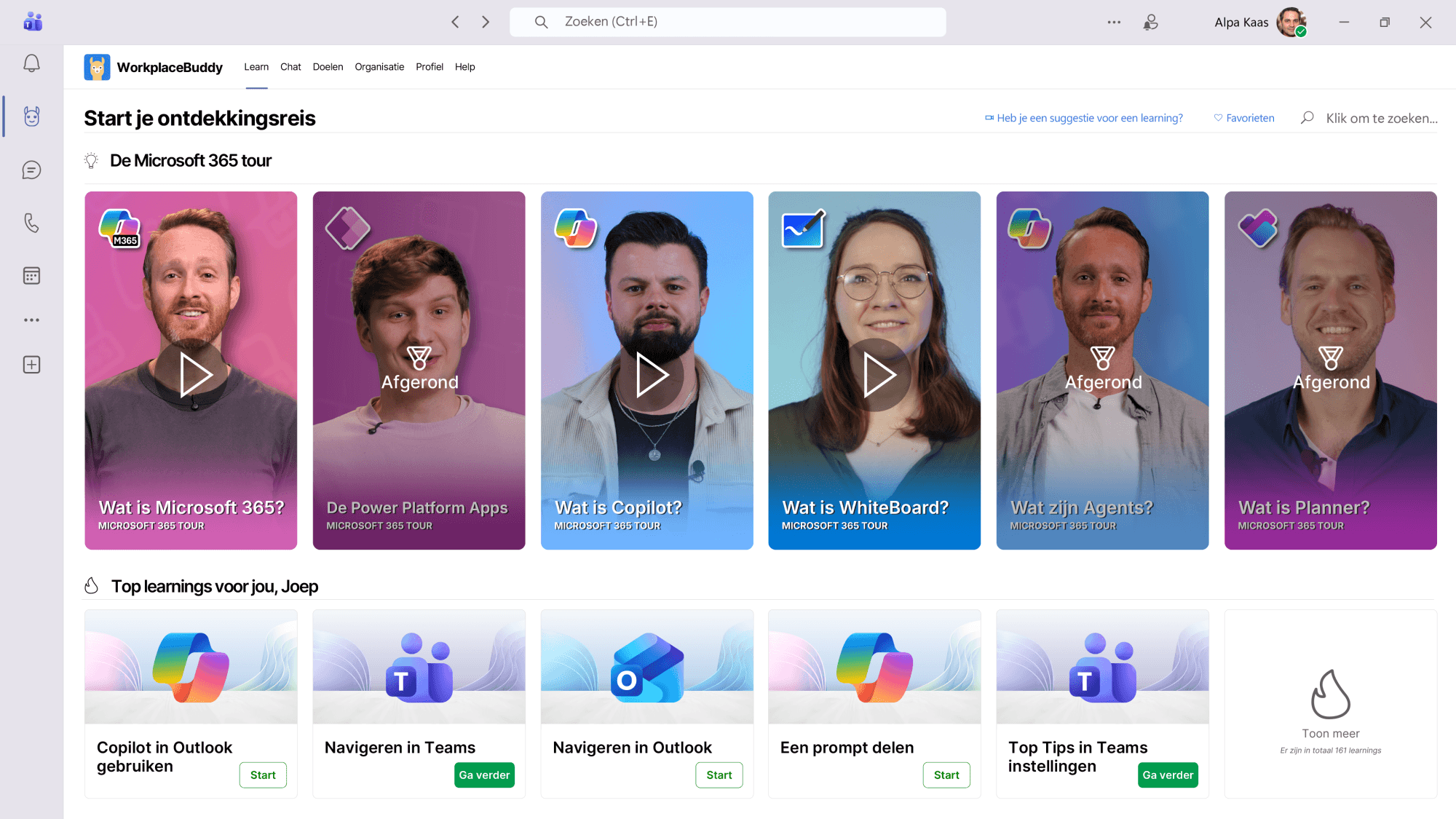Open the Wat is Planner tour card
Screen dimensions: 1456x819
coord(1331,371)
